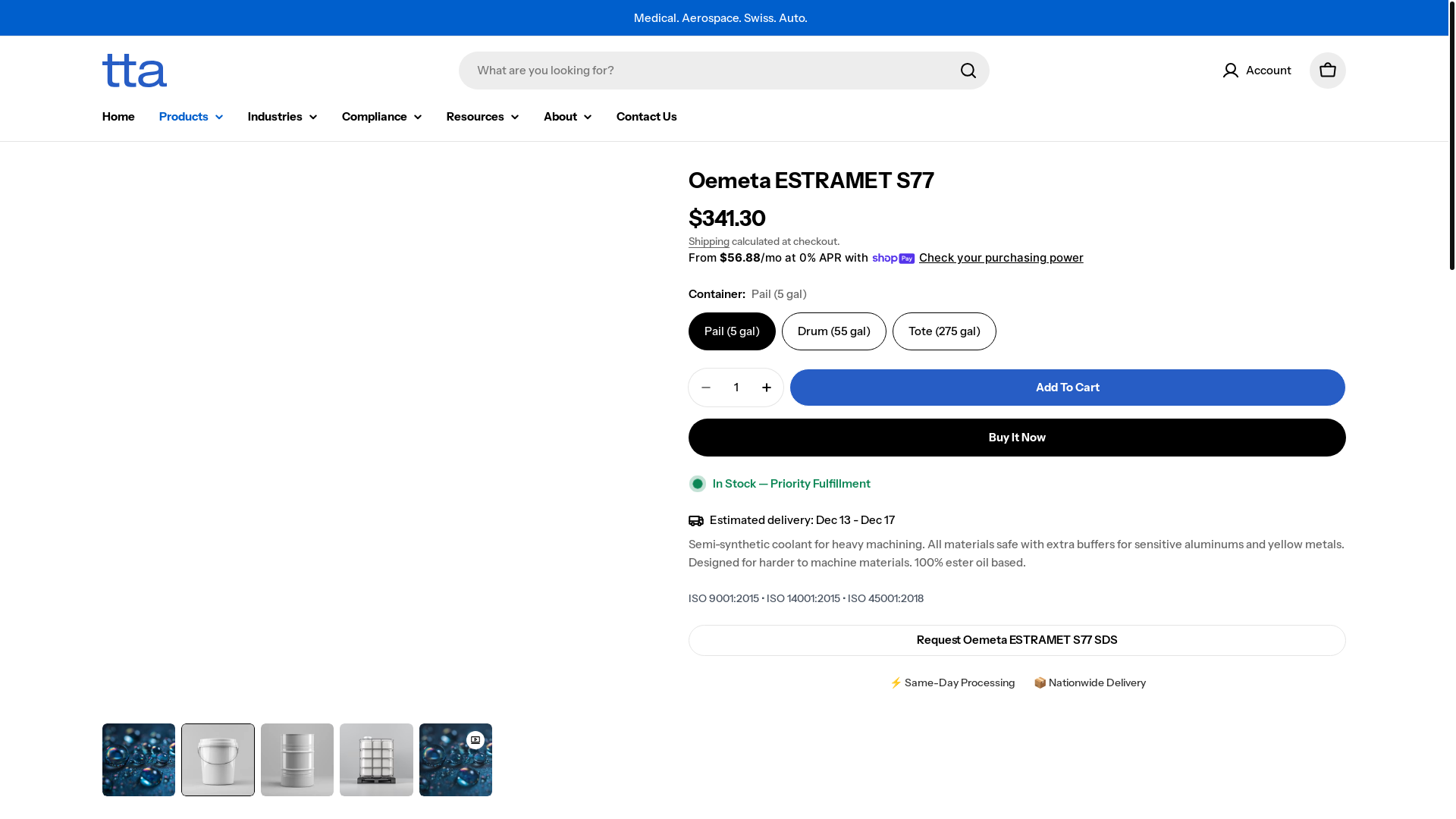Click the ISO 9001:2015 certifications line
Image resolution: width=1456 pixels, height=819 pixels.
click(x=806, y=598)
